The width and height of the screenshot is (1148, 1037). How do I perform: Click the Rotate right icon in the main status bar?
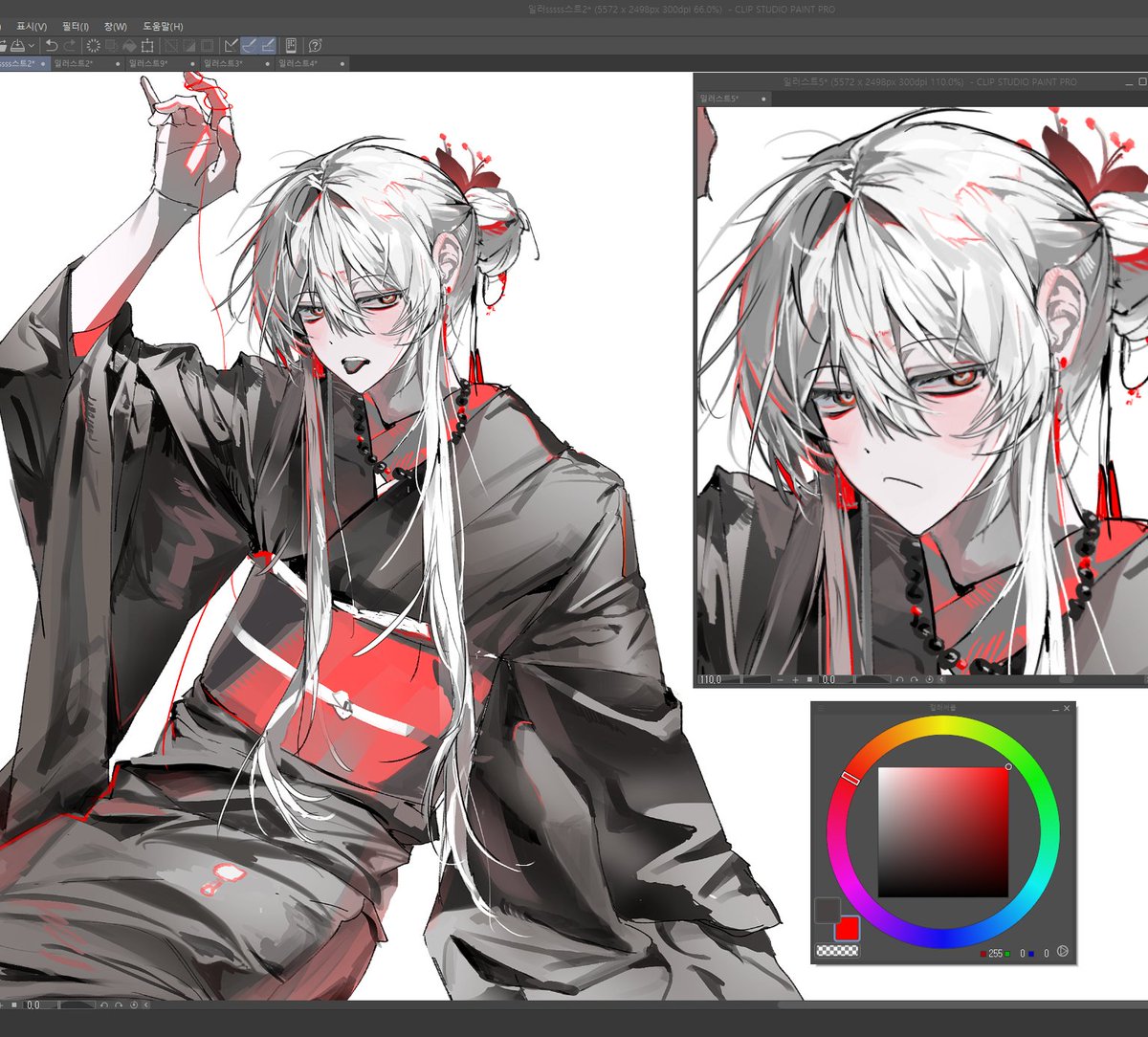coord(119,1004)
